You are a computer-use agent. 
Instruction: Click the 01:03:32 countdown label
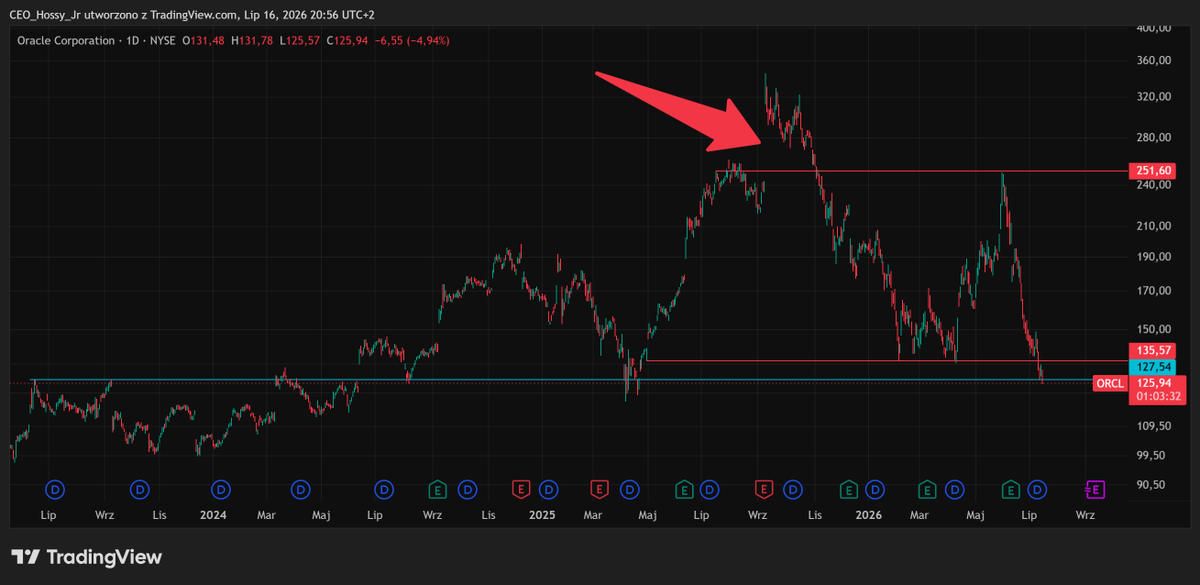pyautogui.click(x=1158, y=397)
